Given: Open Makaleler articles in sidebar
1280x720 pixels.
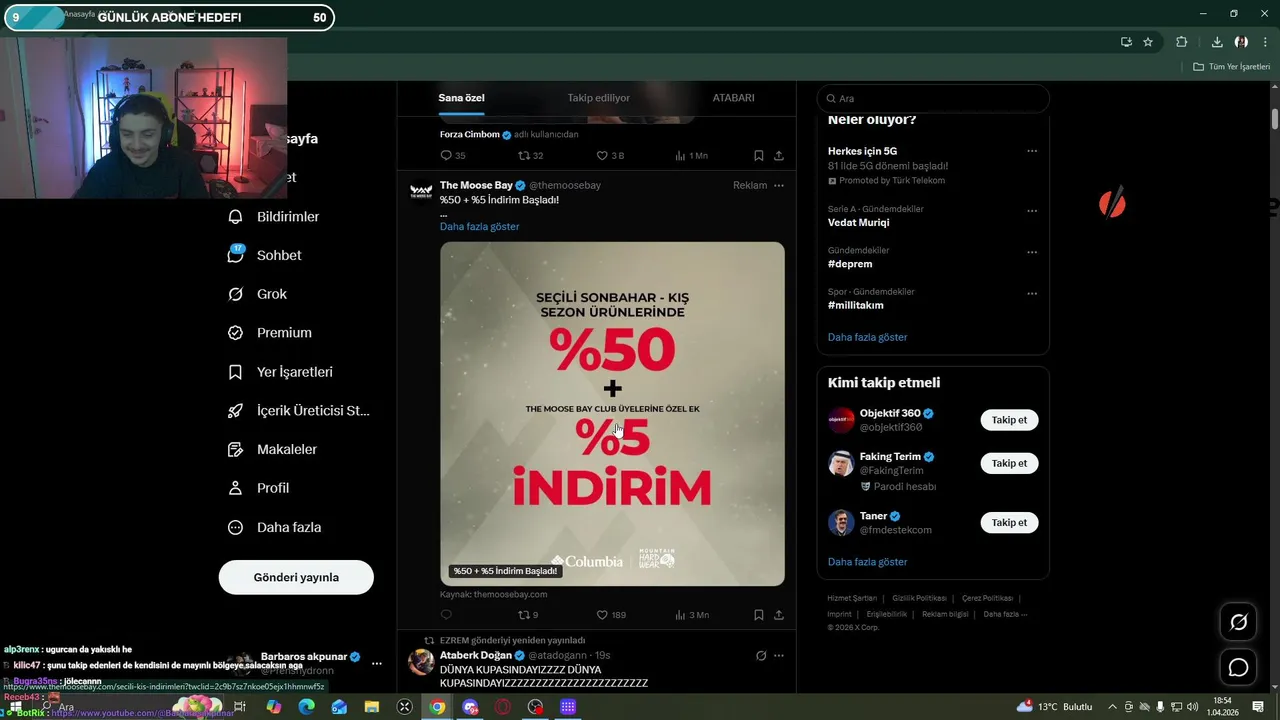Looking at the screenshot, I should (272, 450).
